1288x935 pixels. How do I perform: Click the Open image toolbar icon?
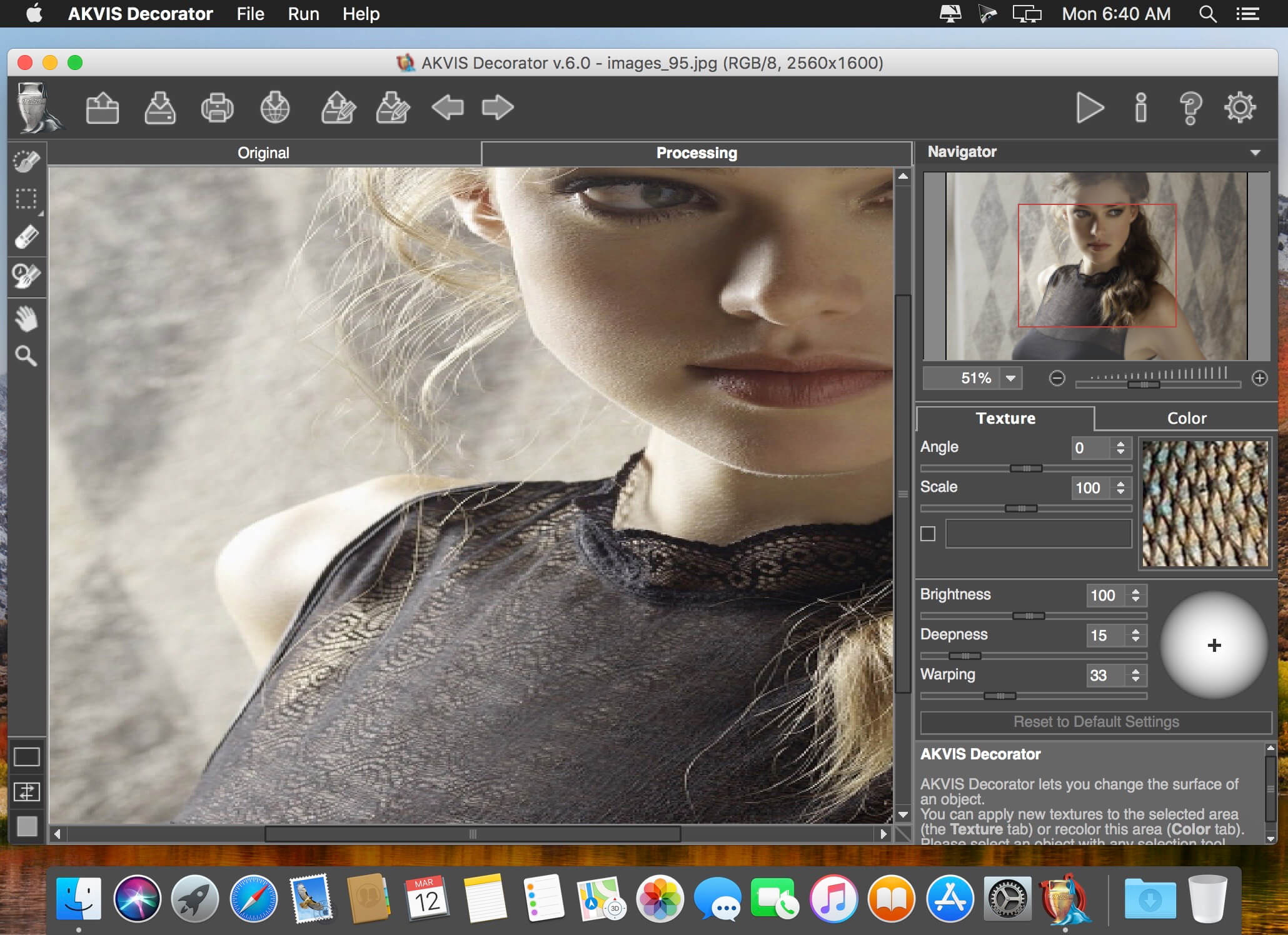point(103,108)
